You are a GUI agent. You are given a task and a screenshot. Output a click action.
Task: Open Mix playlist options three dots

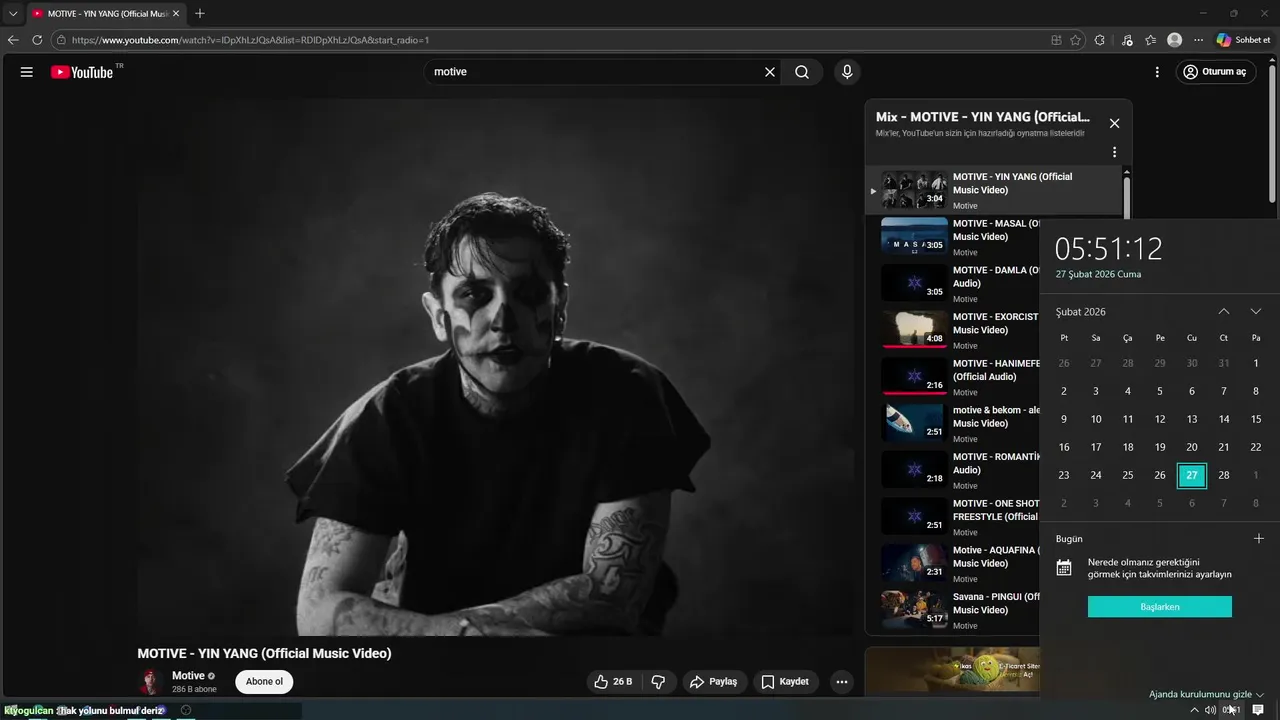pos(1114,153)
